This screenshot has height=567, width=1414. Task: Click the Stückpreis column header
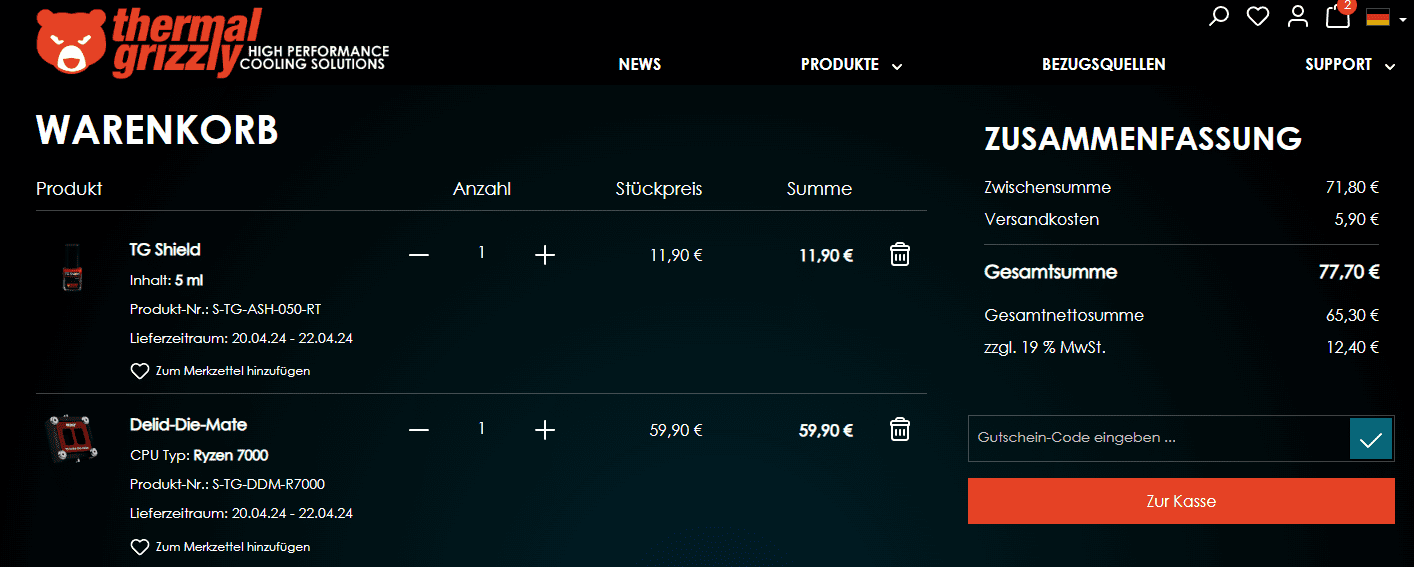[x=659, y=189]
